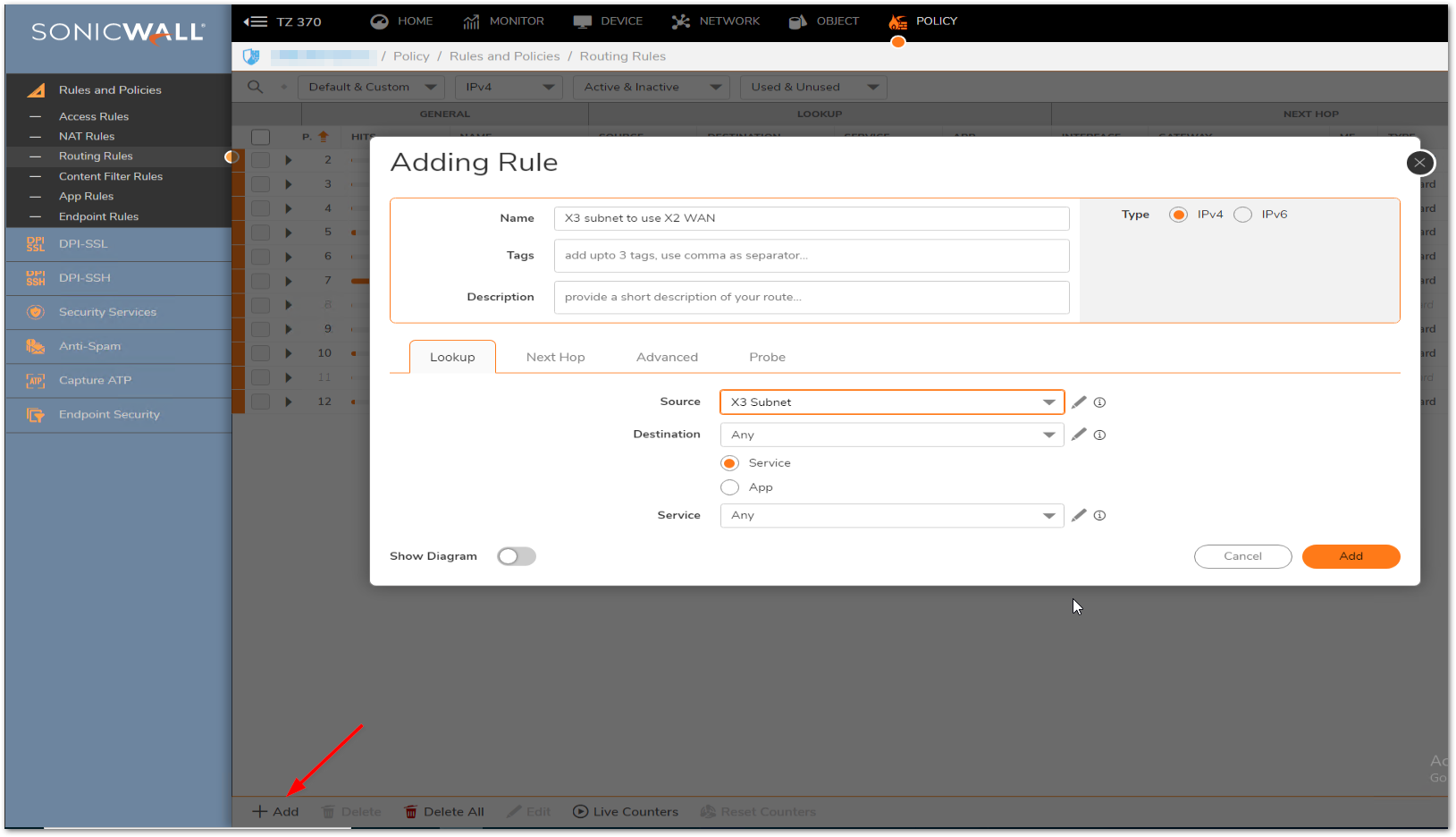Viewport: 1456px width, 837px height.
Task: Switch to the Next Hop tab
Action: click(x=555, y=357)
